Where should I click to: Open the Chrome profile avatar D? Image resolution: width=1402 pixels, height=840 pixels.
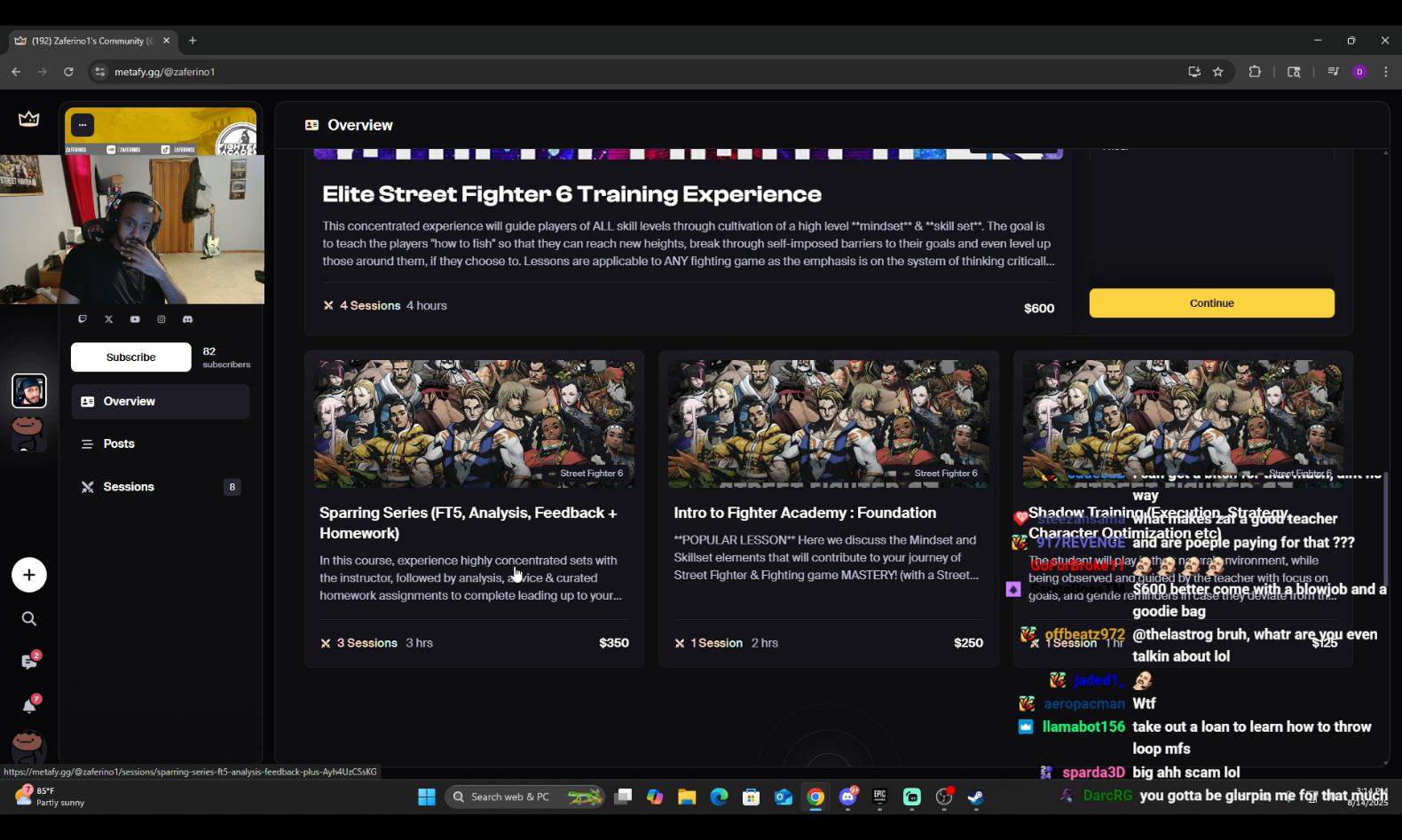1359,72
